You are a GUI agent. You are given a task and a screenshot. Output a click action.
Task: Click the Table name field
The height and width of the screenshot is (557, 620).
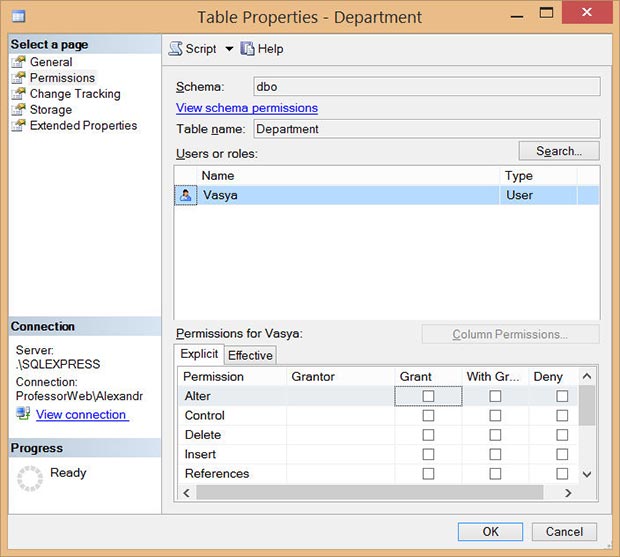pos(427,129)
